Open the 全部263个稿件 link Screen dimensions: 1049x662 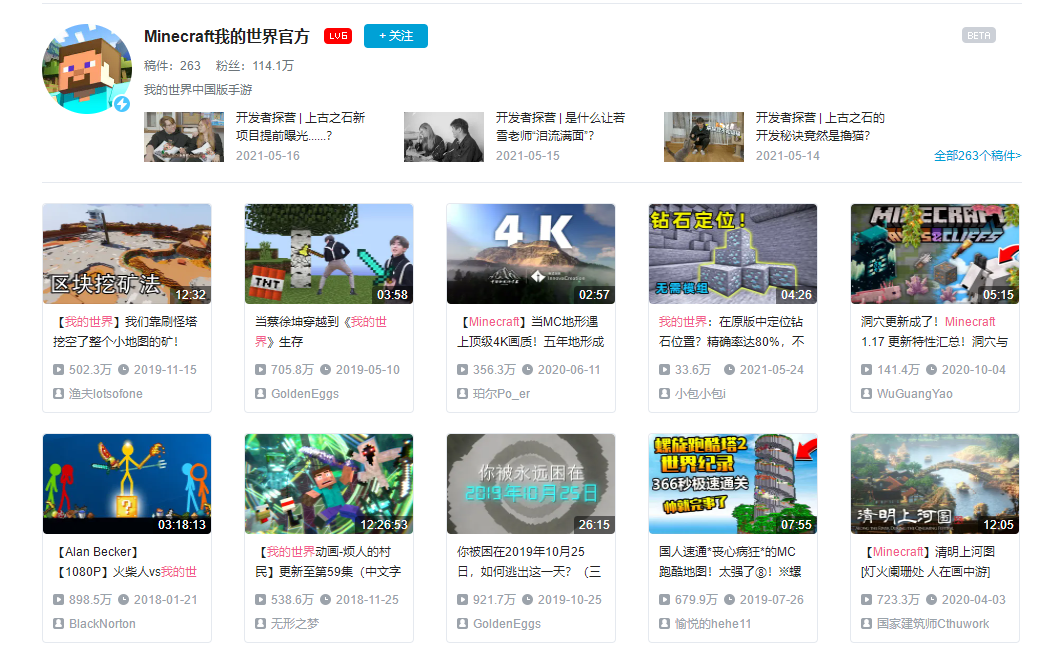pyautogui.click(x=978, y=156)
